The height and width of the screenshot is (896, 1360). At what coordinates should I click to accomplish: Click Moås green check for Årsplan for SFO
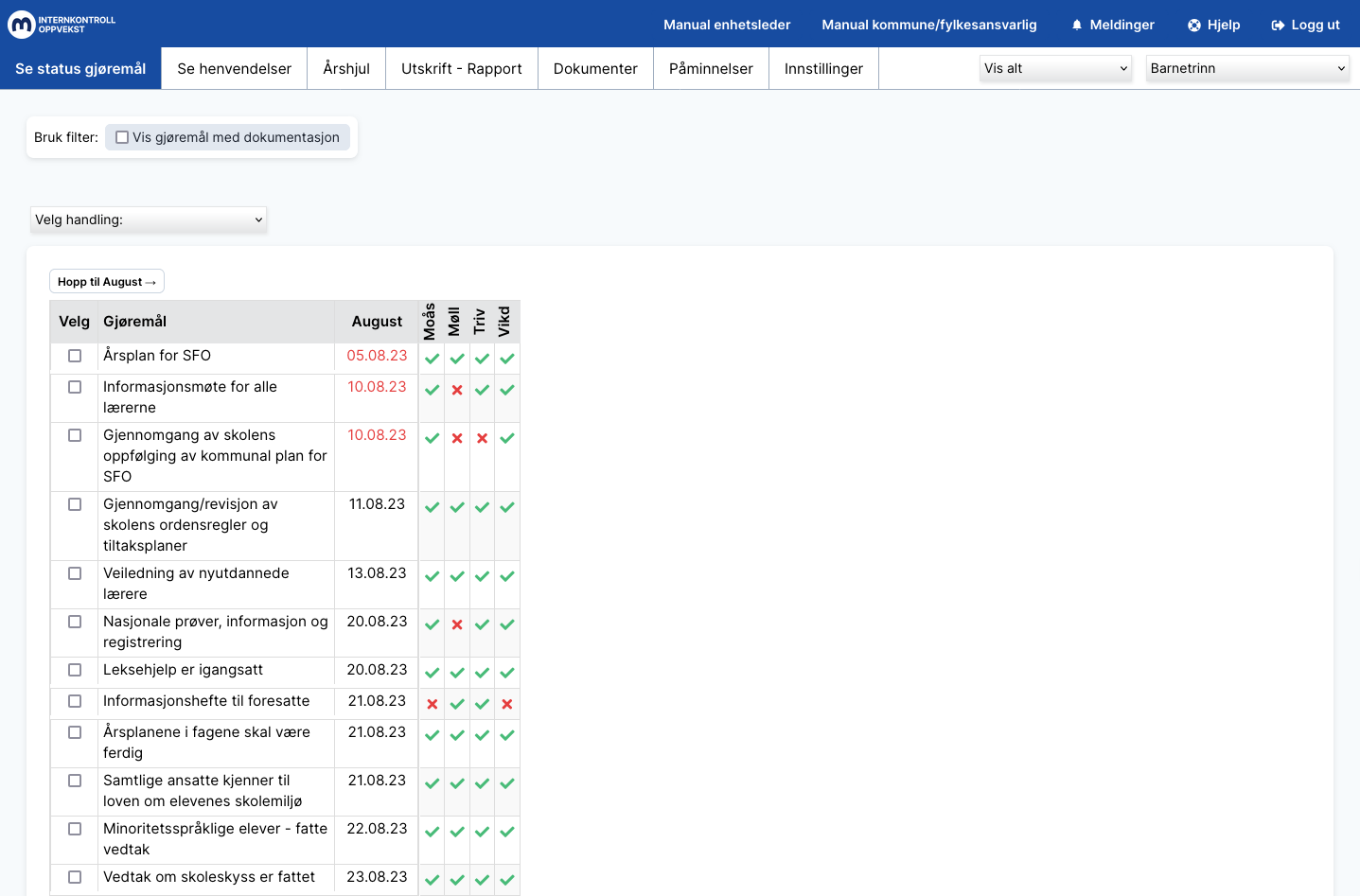coord(433,359)
